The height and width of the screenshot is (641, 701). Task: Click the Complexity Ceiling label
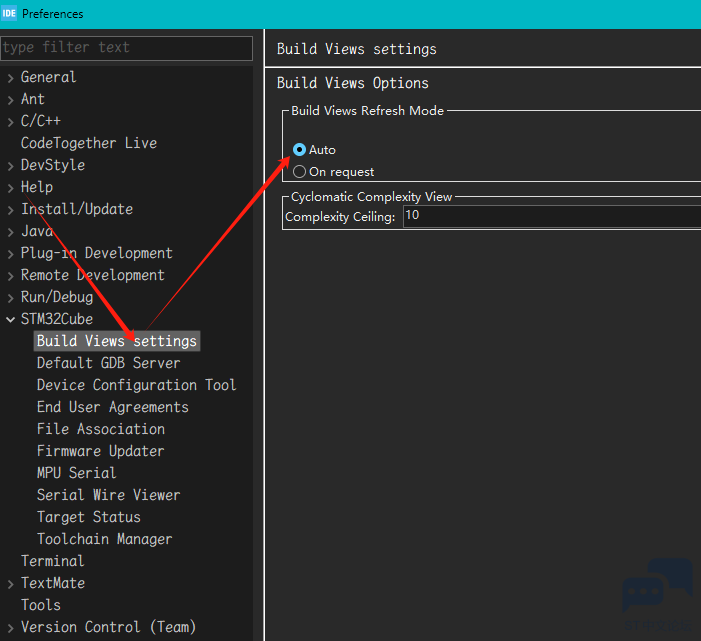340,217
